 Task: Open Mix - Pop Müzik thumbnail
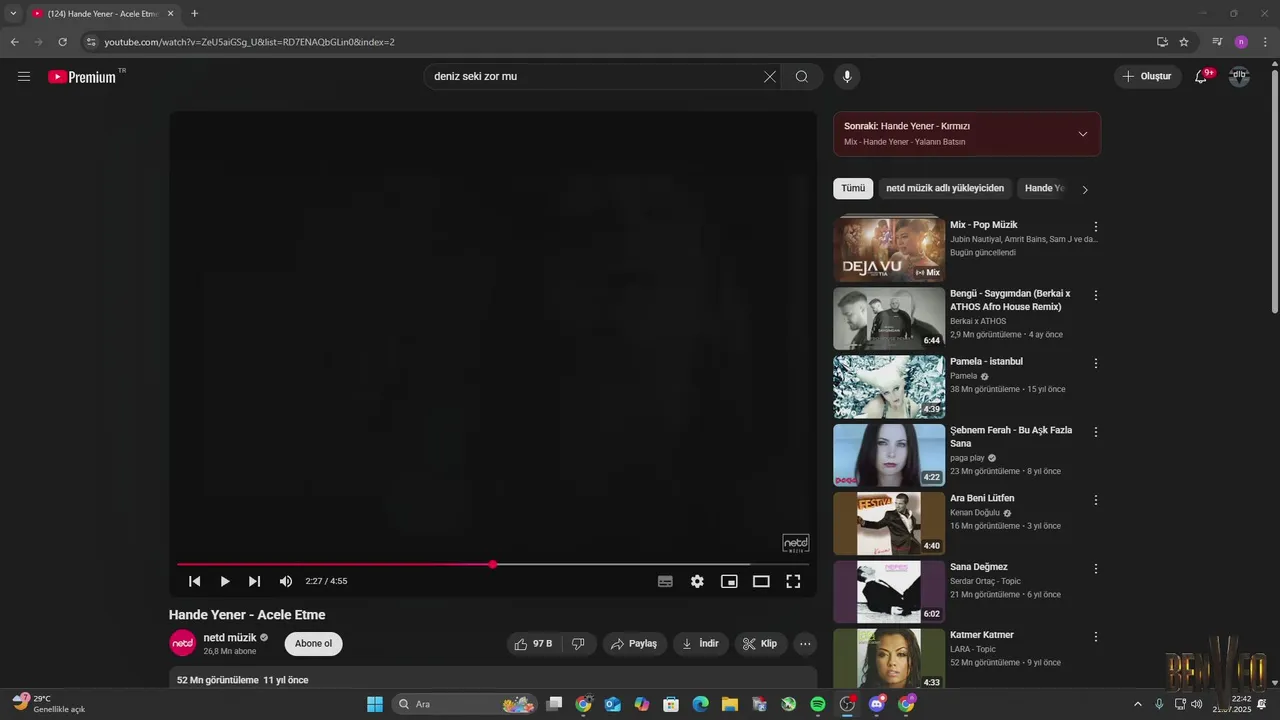tap(889, 250)
